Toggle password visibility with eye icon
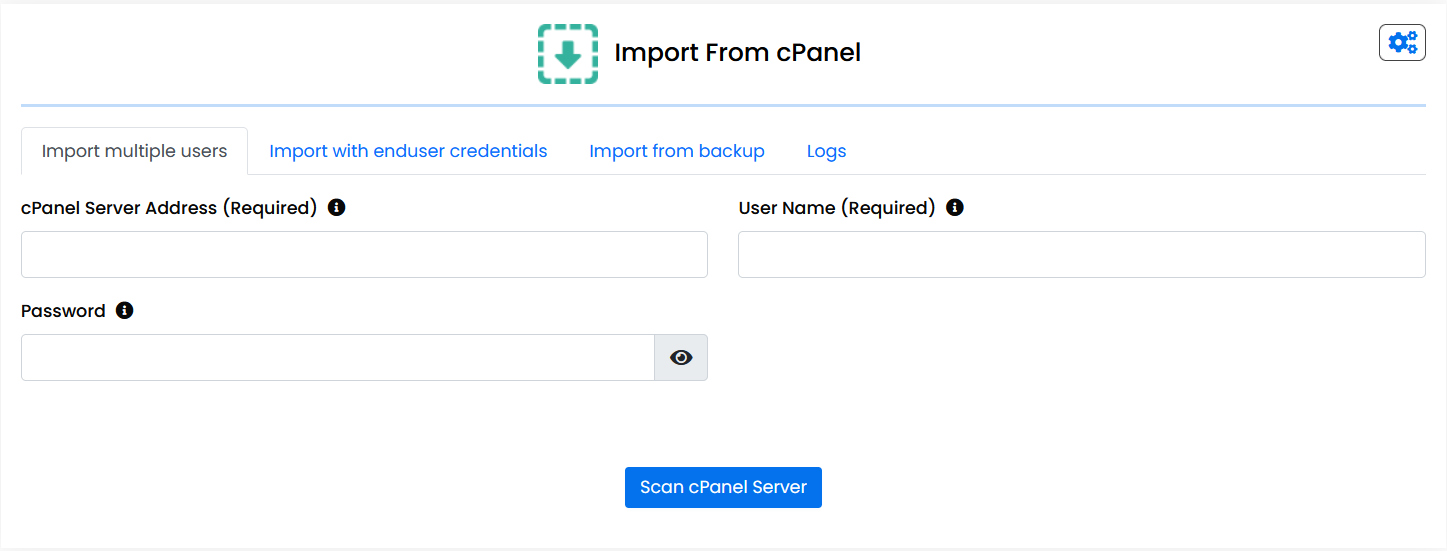The image size is (1447, 551). [681, 358]
